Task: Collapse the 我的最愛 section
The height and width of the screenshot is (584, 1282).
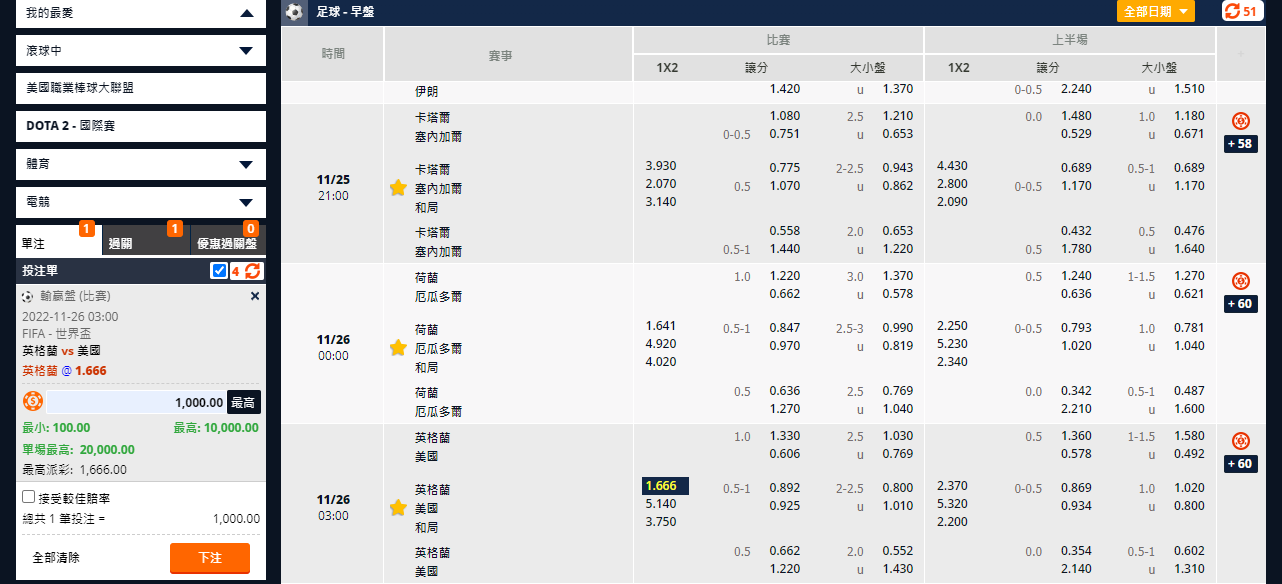Action: pyautogui.click(x=141, y=13)
